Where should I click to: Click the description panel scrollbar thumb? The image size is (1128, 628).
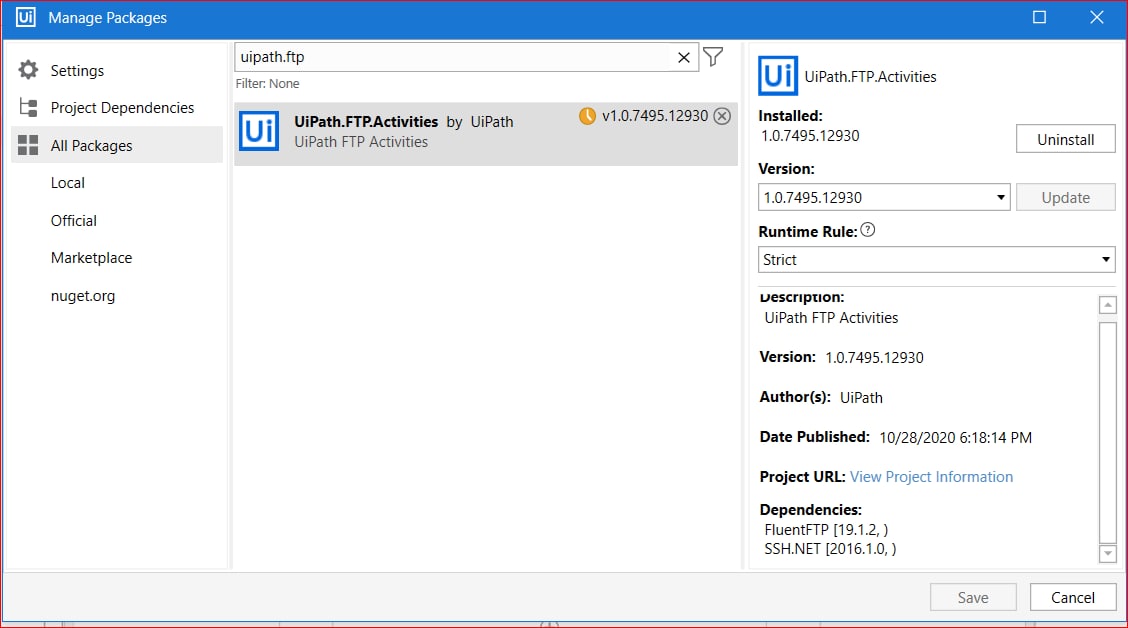1107,433
